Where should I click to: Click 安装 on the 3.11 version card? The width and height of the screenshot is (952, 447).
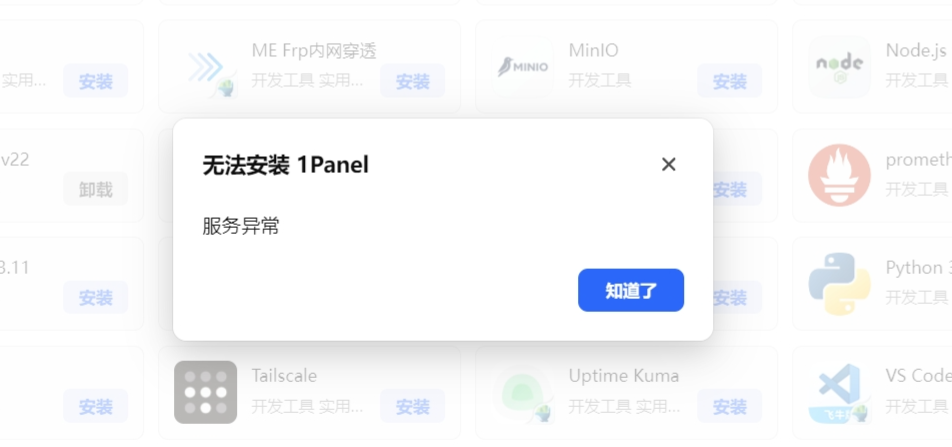[95, 298]
